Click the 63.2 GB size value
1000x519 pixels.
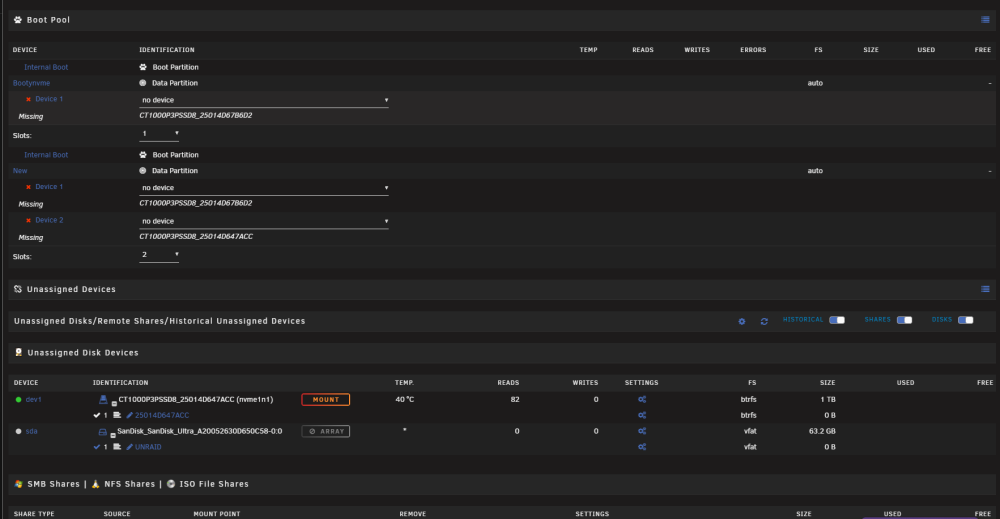[x=822, y=431]
